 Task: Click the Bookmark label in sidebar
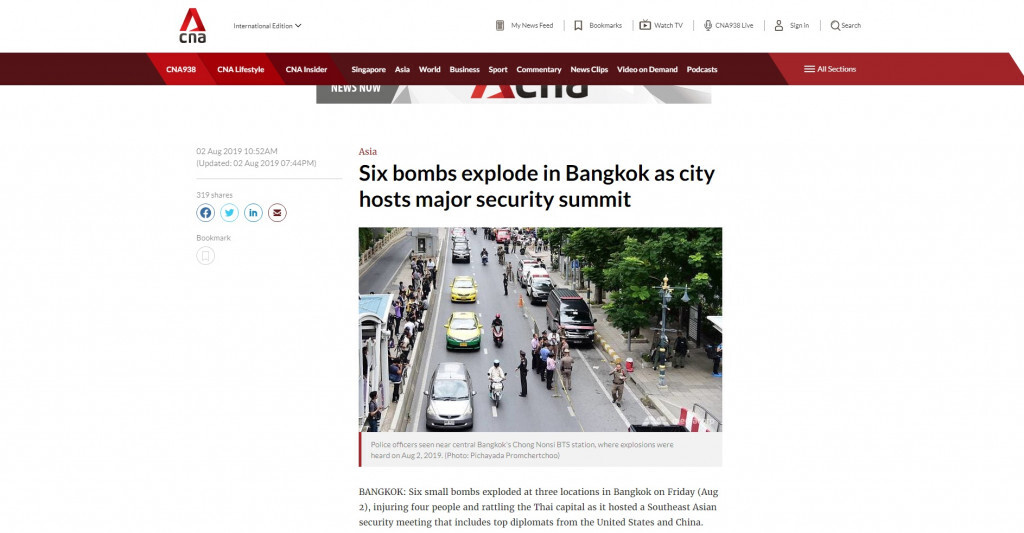214,238
